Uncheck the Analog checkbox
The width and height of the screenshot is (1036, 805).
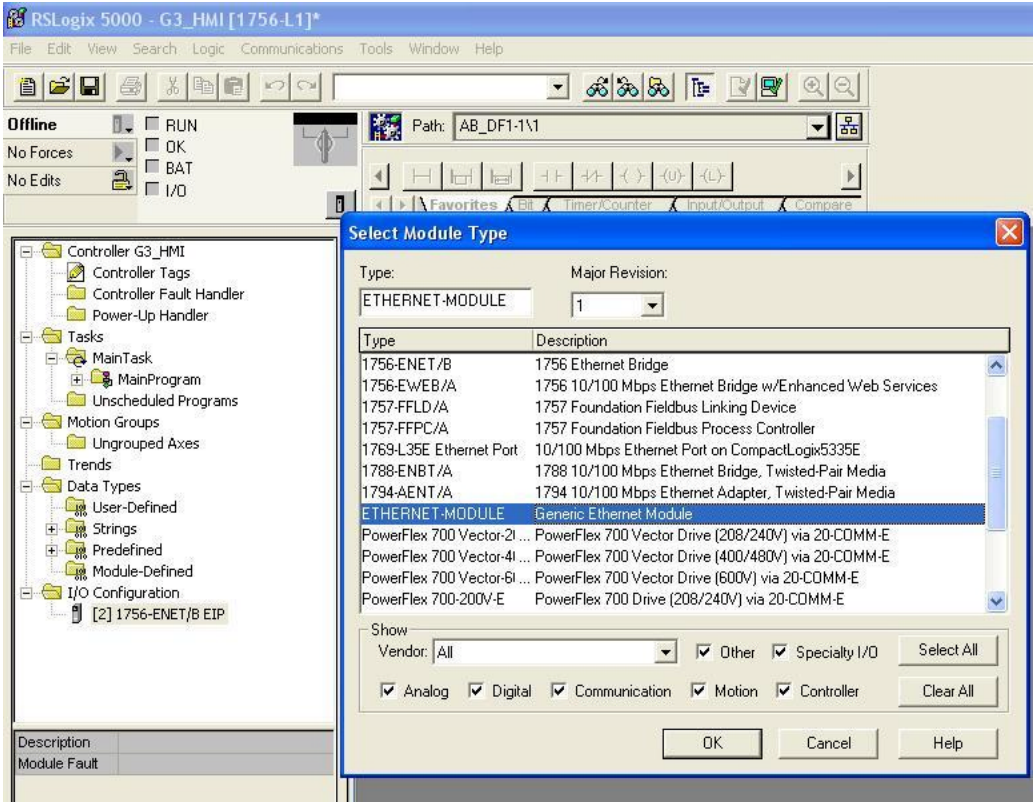[x=388, y=691]
